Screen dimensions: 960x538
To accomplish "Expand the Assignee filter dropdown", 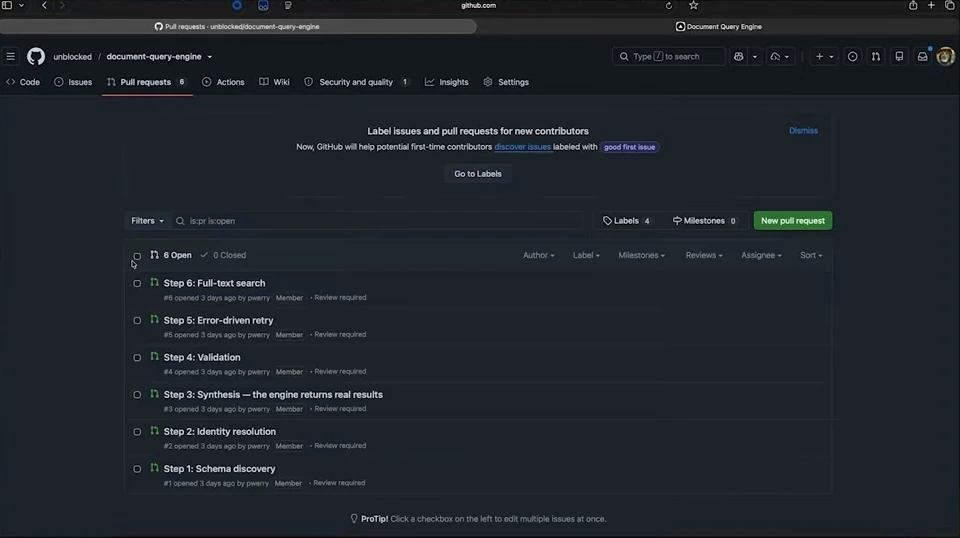I will click(x=761, y=255).
